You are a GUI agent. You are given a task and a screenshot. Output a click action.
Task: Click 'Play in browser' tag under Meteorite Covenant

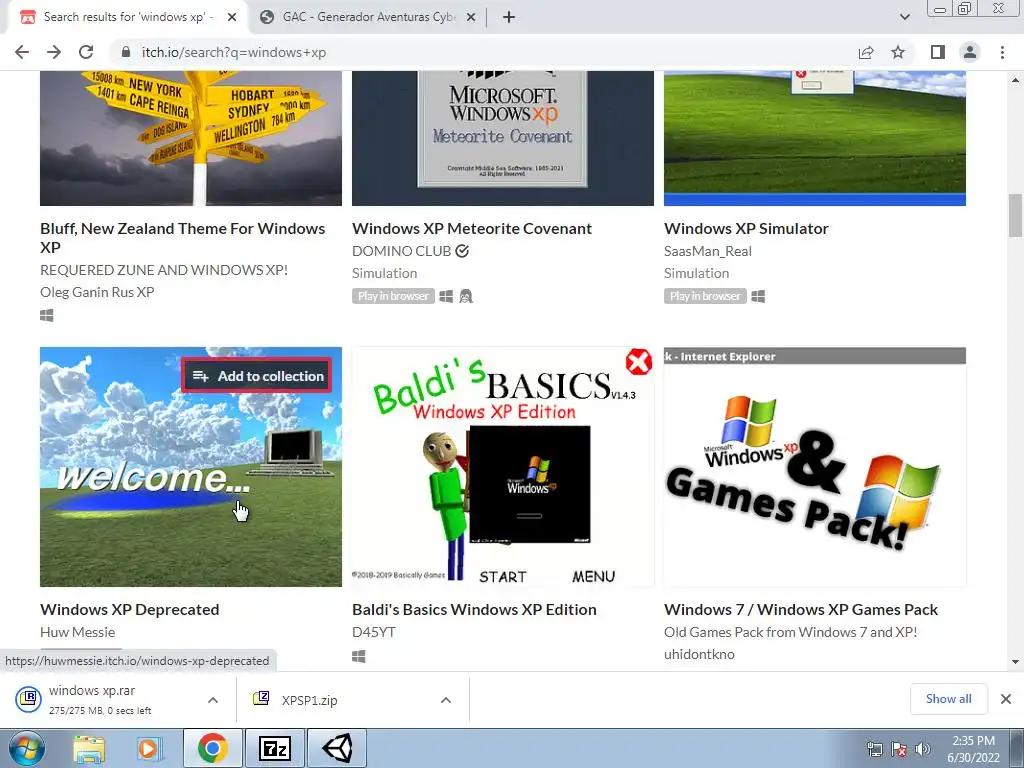[393, 296]
